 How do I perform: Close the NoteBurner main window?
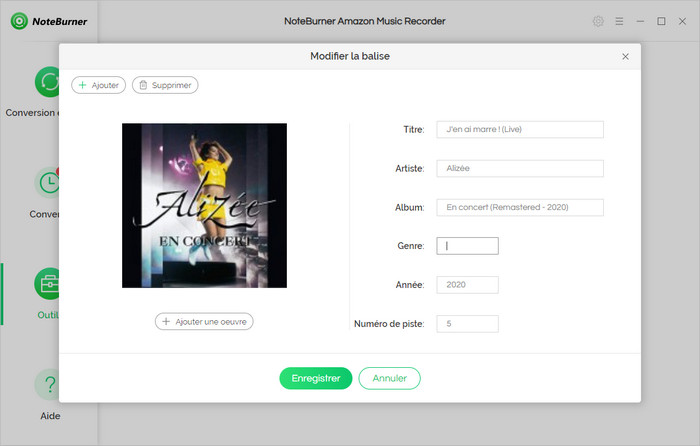pyautogui.click(x=682, y=21)
